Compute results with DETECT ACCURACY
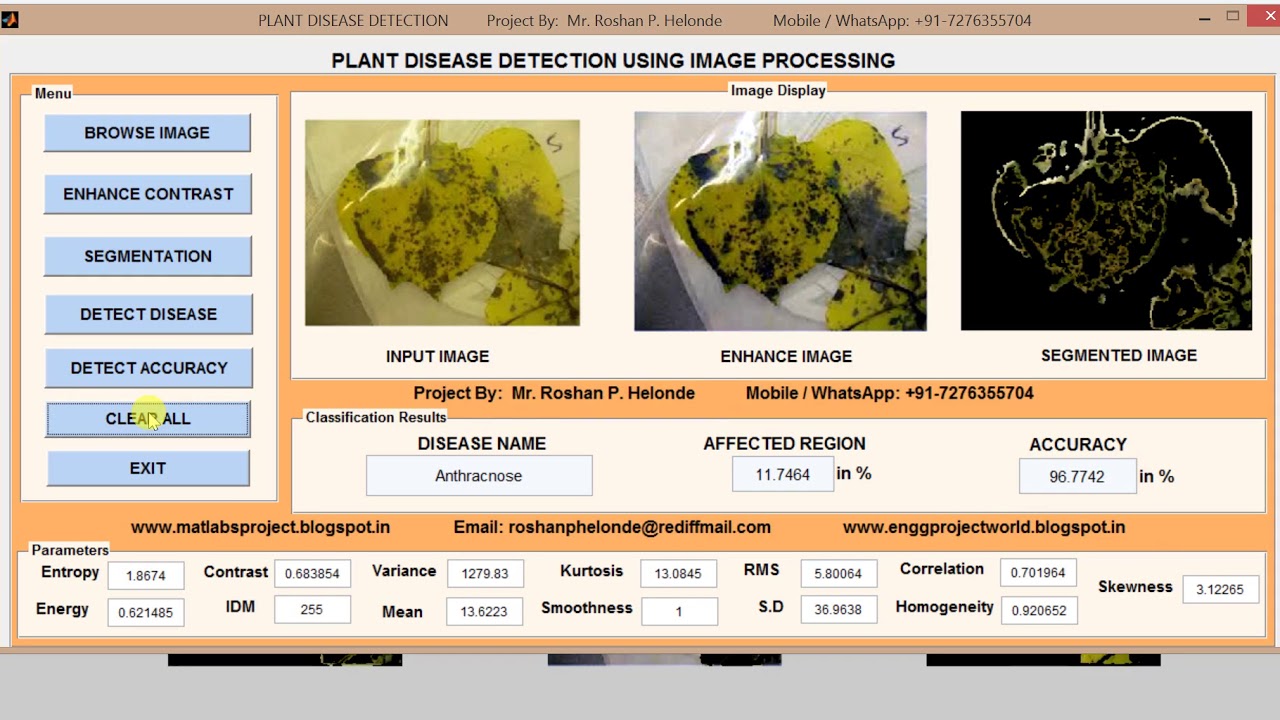The height and width of the screenshot is (720, 1280). point(149,368)
